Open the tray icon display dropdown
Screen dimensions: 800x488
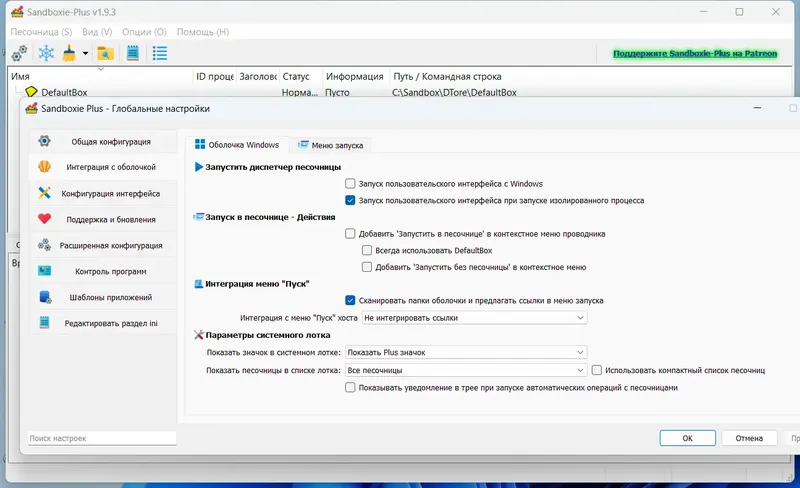(x=466, y=352)
